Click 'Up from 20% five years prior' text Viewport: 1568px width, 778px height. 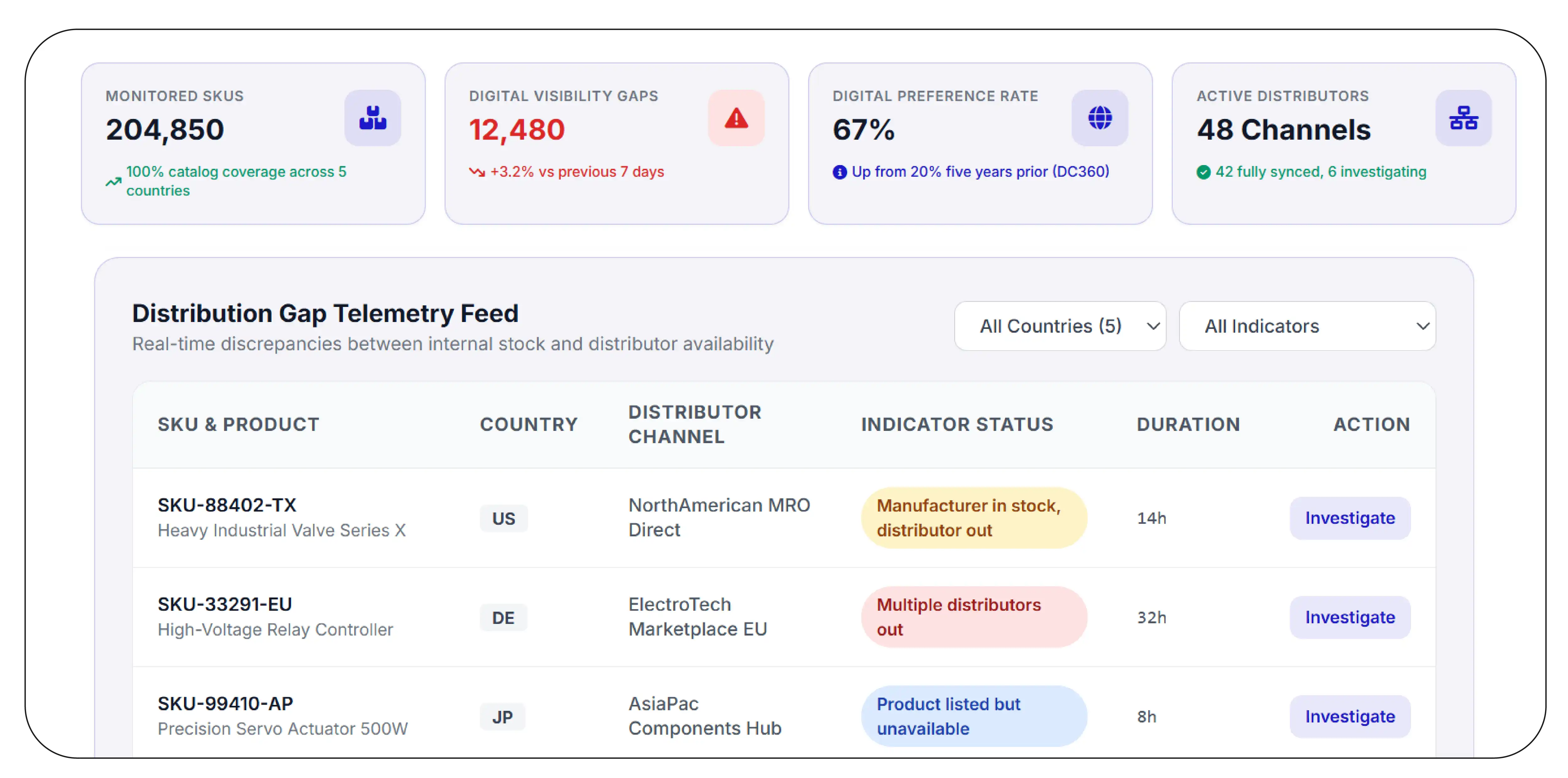point(949,172)
